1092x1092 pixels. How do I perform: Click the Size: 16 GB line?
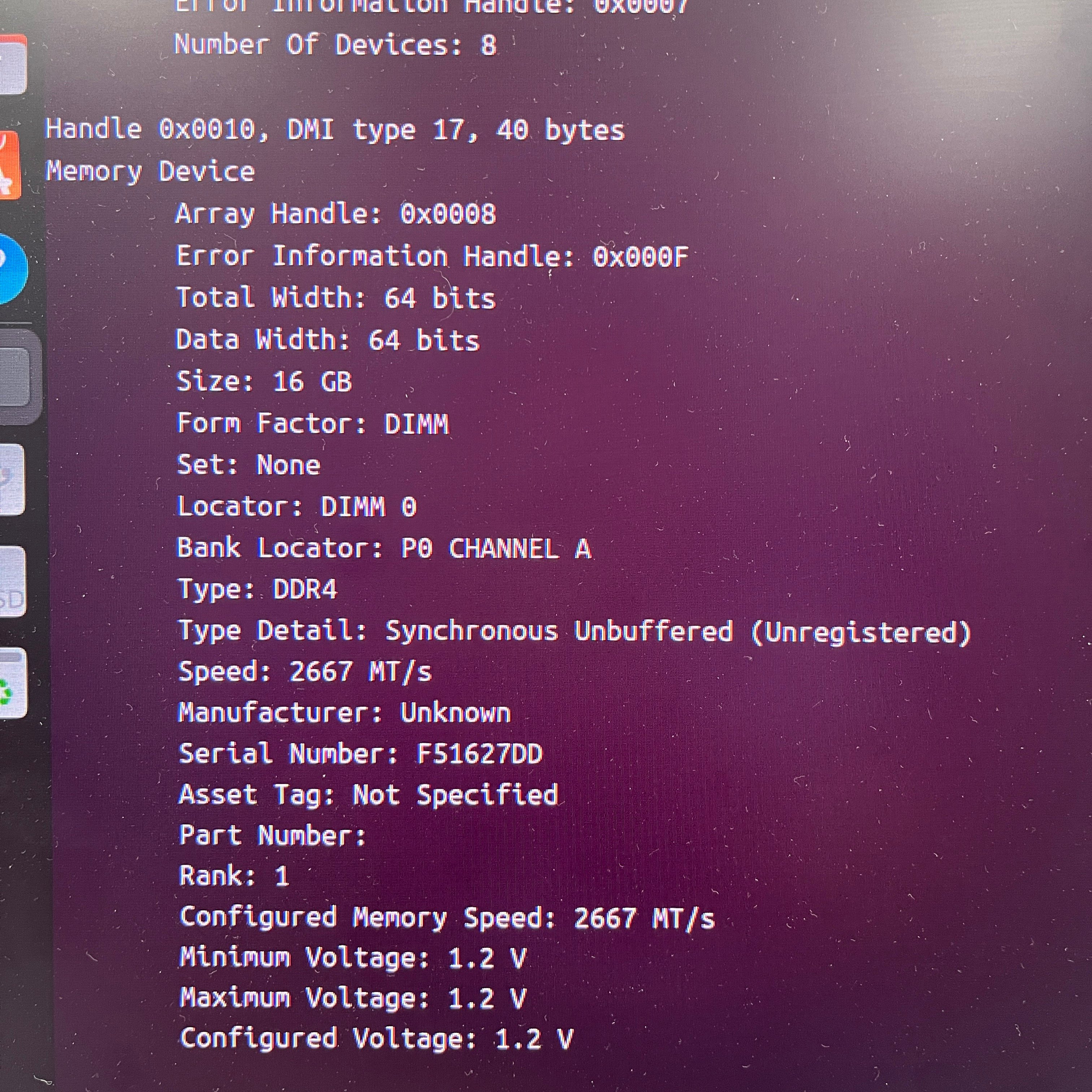[x=264, y=381]
